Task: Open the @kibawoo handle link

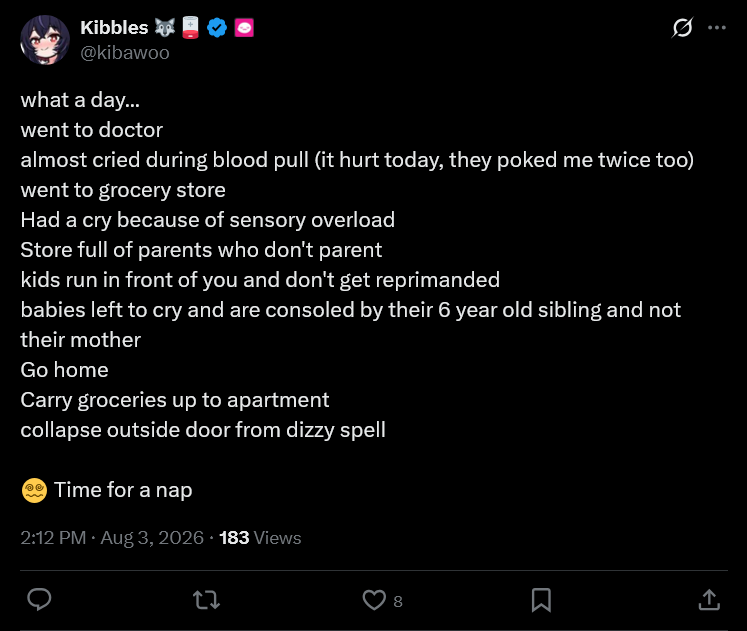Action: click(x=125, y=52)
